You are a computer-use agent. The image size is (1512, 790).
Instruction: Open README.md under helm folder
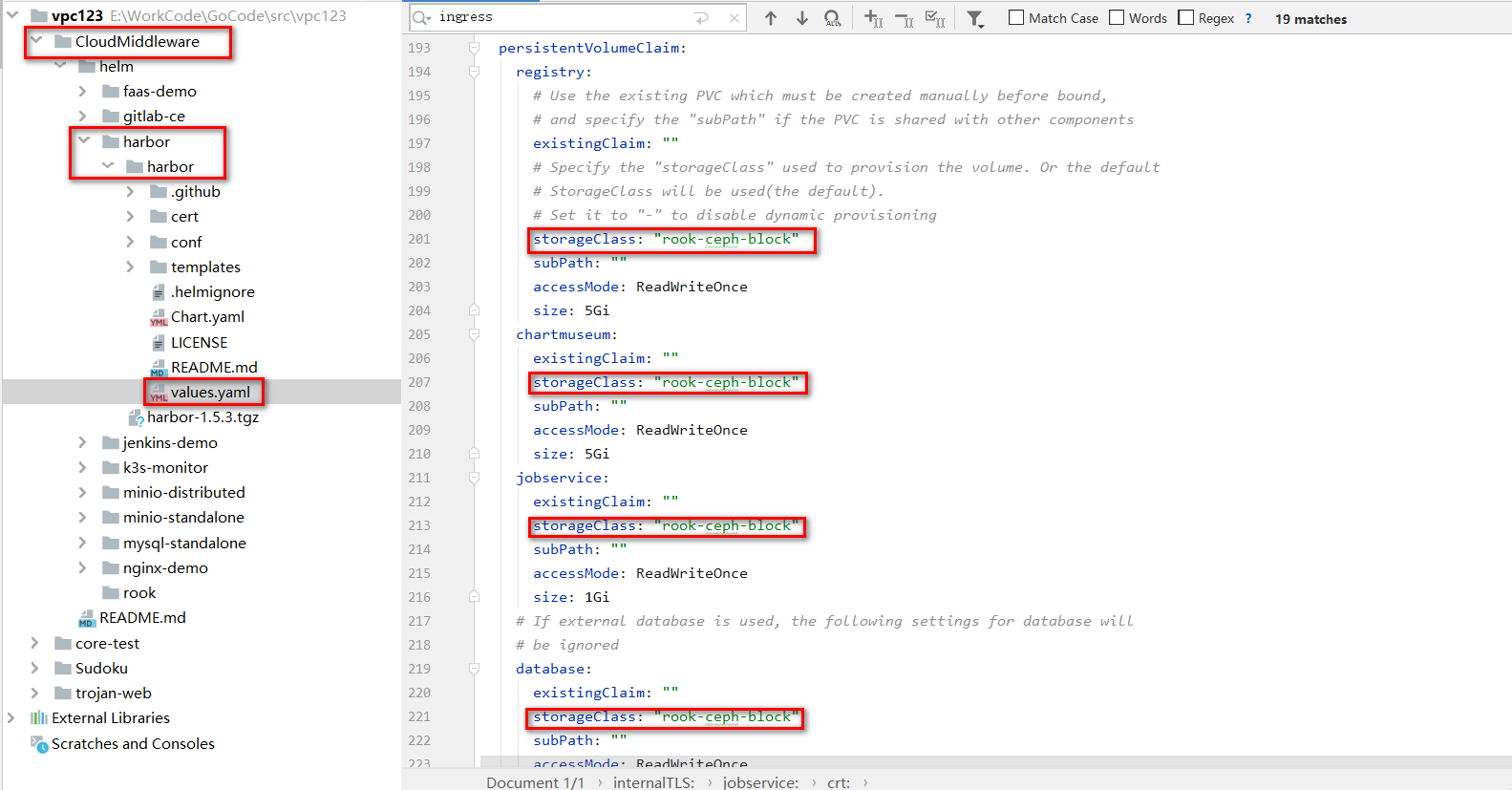(142, 617)
